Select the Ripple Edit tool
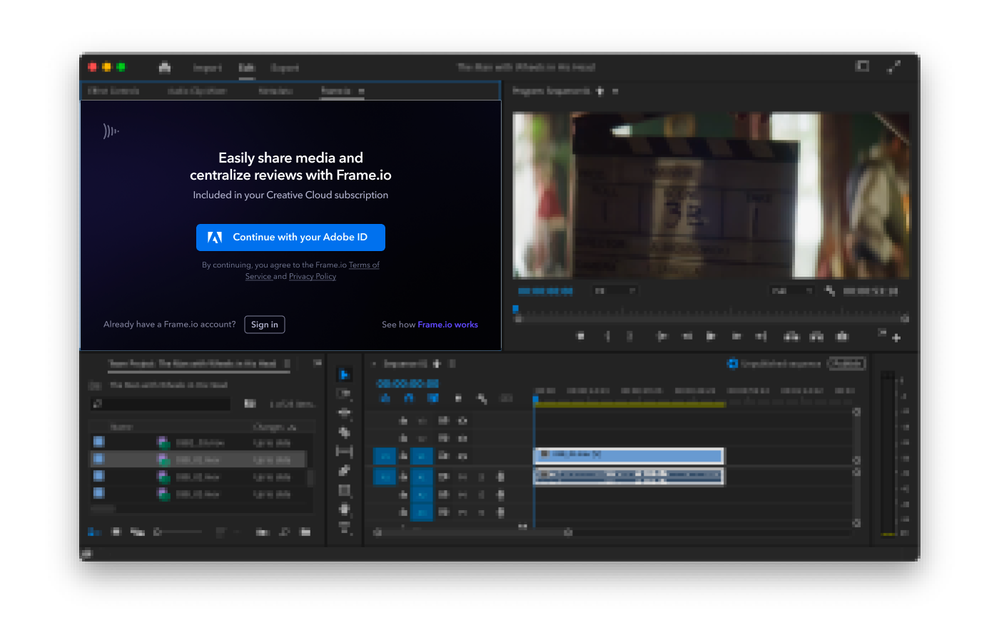Image resolution: width=999 pixels, height=642 pixels. point(344,413)
